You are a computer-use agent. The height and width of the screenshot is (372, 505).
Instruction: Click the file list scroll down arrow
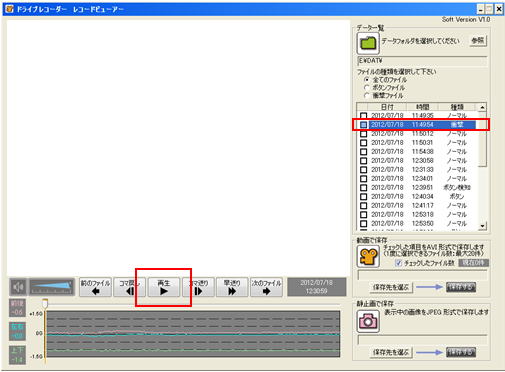[x=482, y=226]
